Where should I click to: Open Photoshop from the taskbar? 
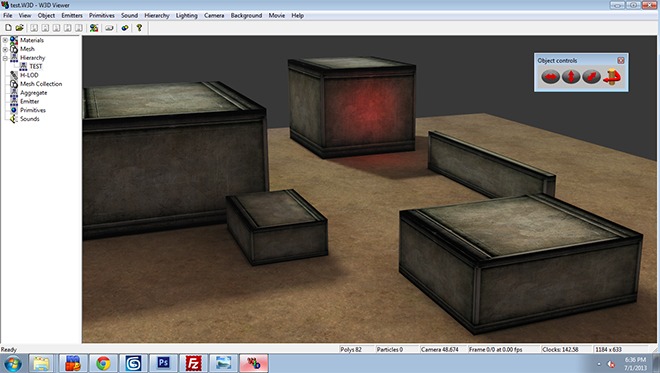163,364
